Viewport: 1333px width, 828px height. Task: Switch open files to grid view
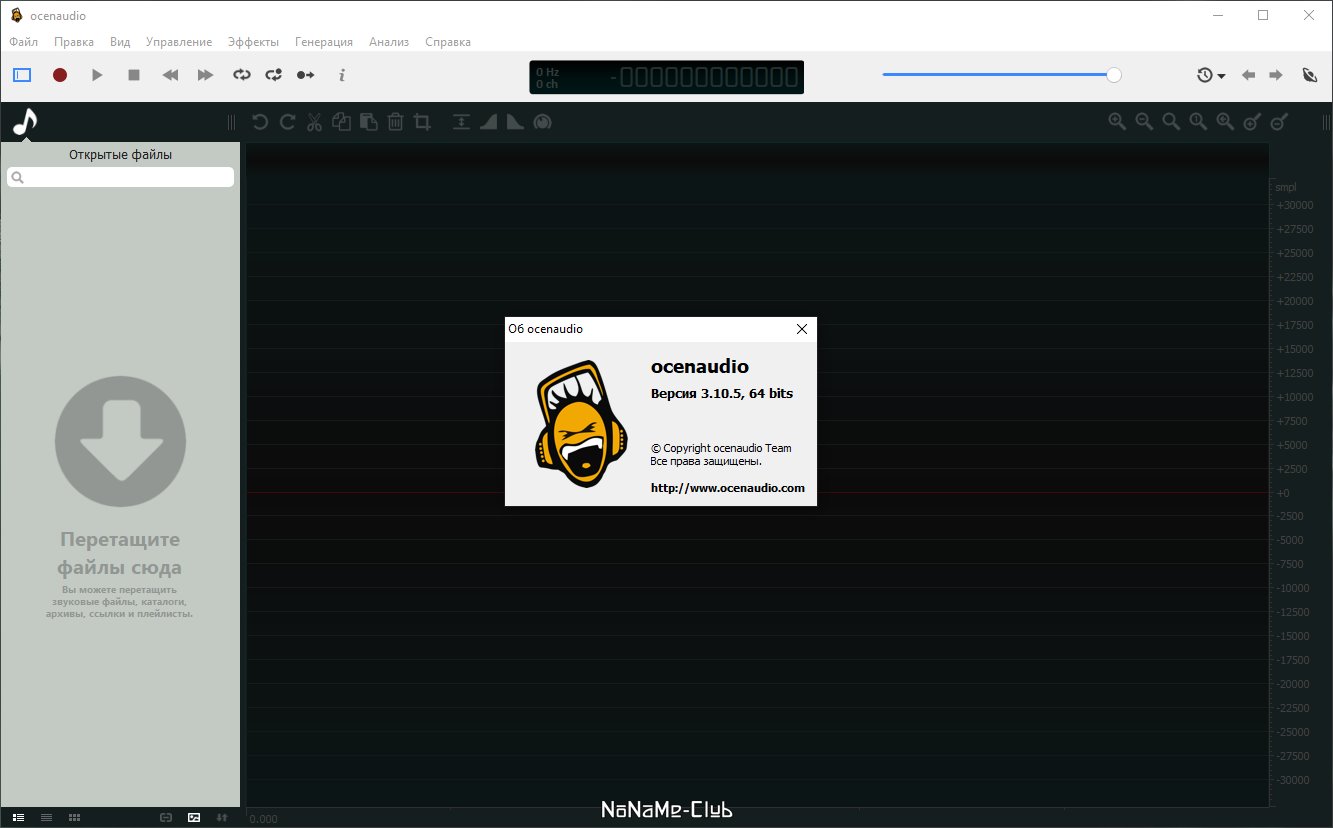click(74, 817)
